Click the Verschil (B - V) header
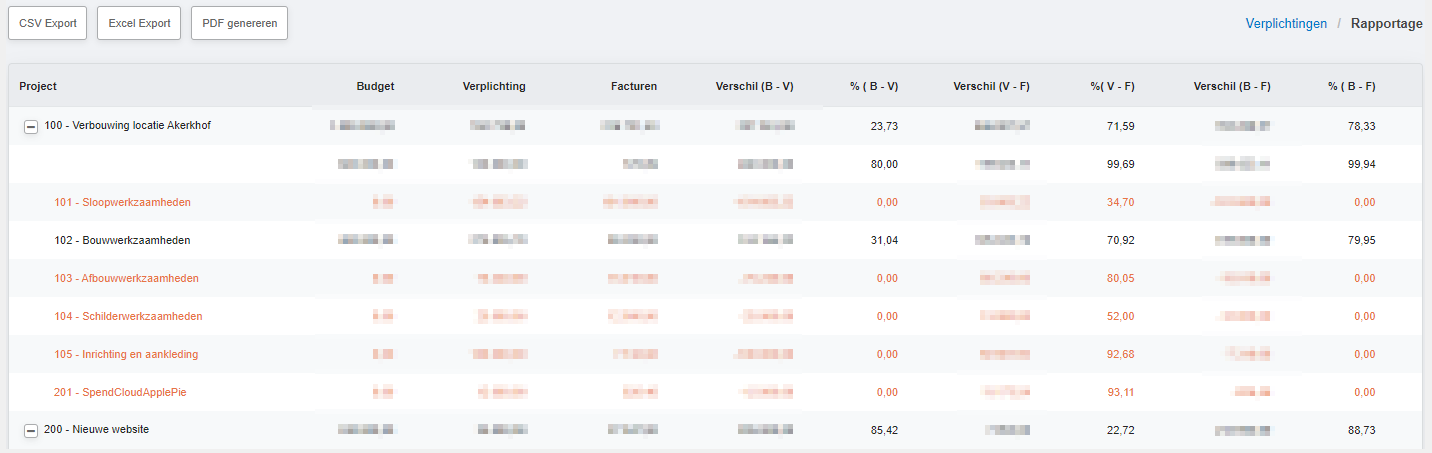1432x453 pixels. [754, 86]
